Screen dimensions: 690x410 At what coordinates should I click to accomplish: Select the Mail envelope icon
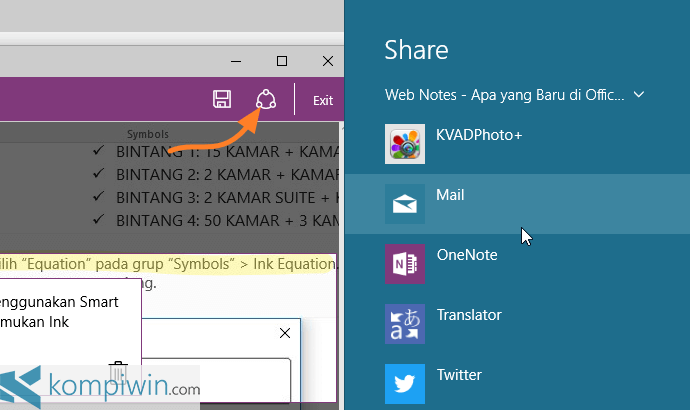(x=405, y=204)
